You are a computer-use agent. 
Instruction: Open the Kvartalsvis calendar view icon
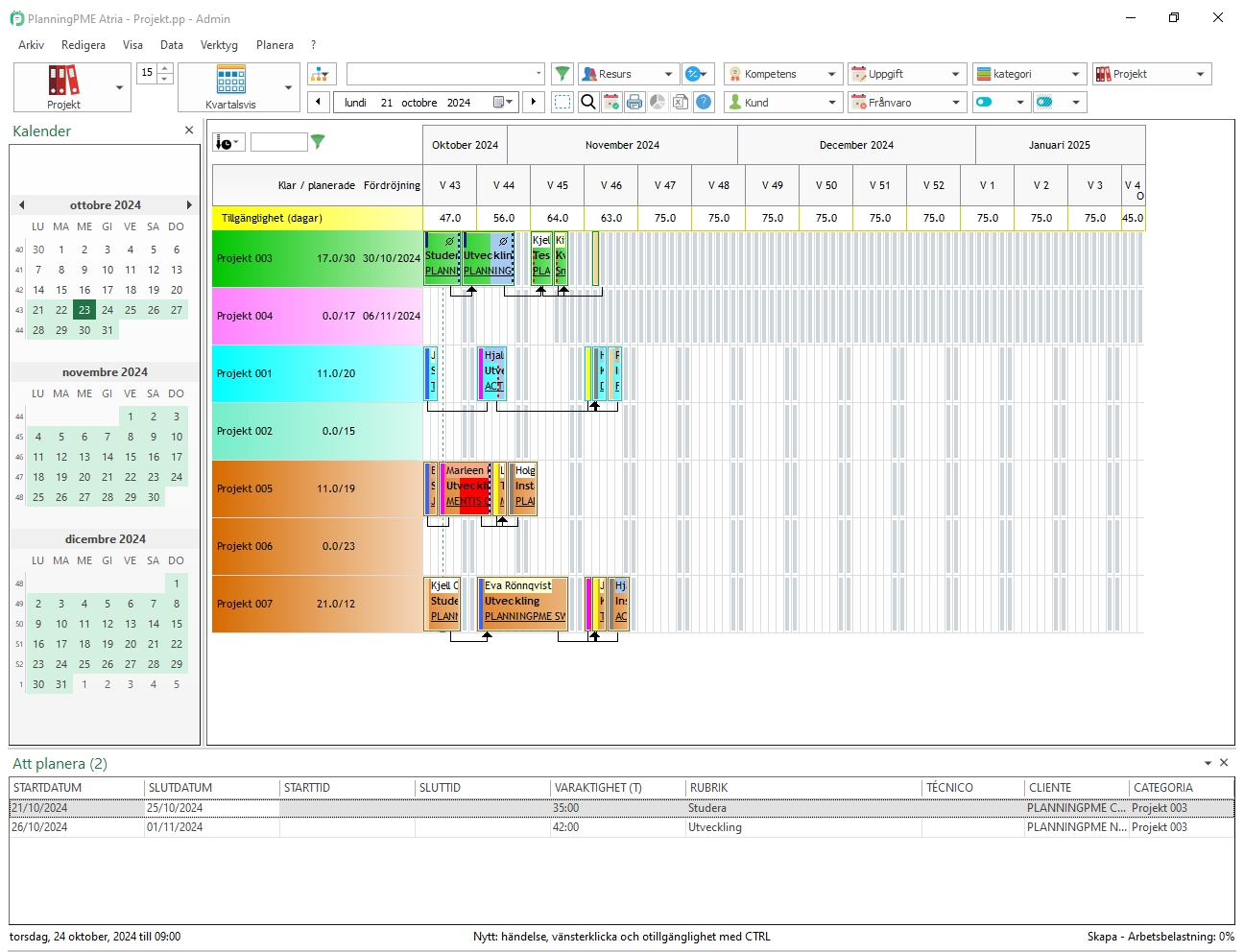[231, 80]
